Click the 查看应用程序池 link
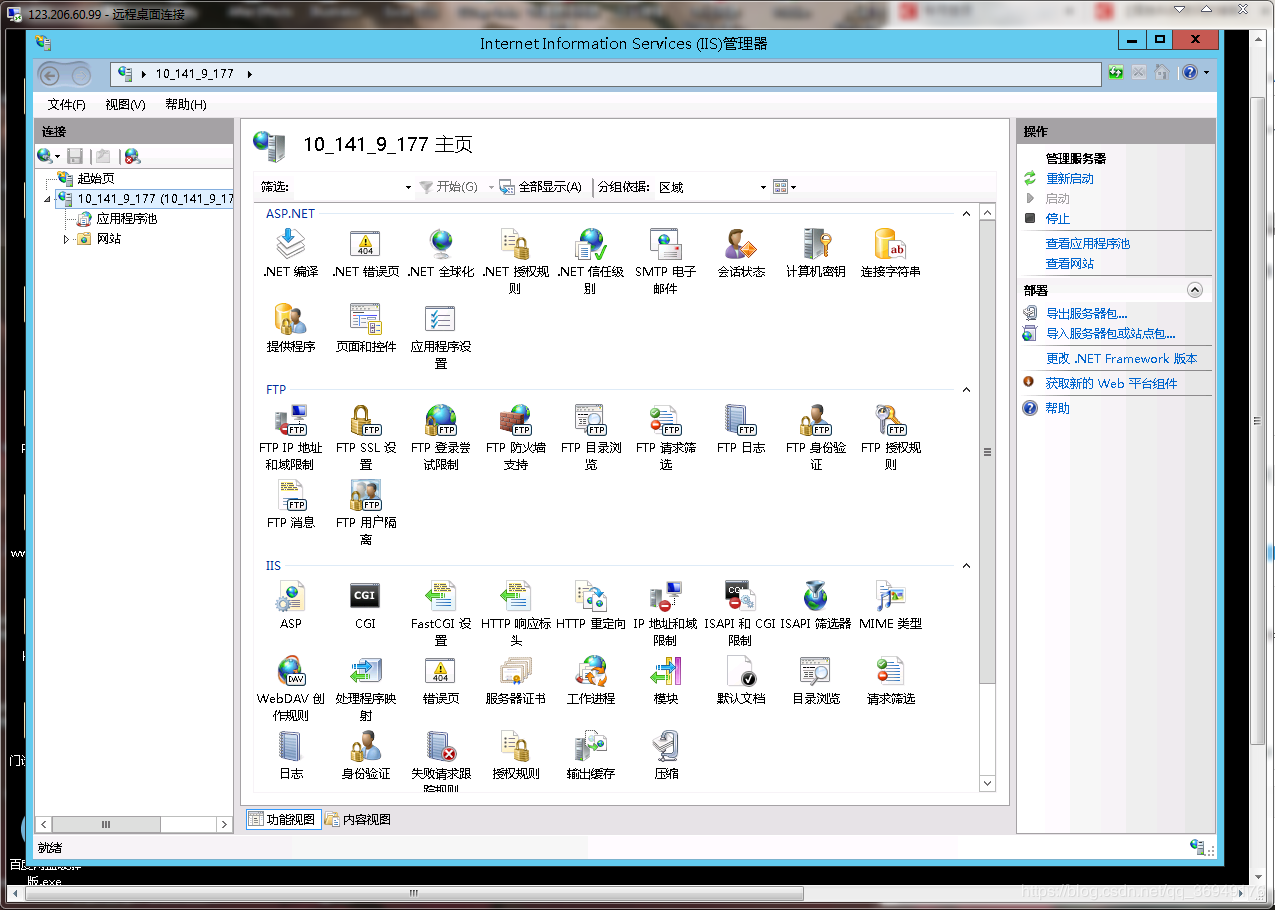1275x910 pixels. (1088, 244)
